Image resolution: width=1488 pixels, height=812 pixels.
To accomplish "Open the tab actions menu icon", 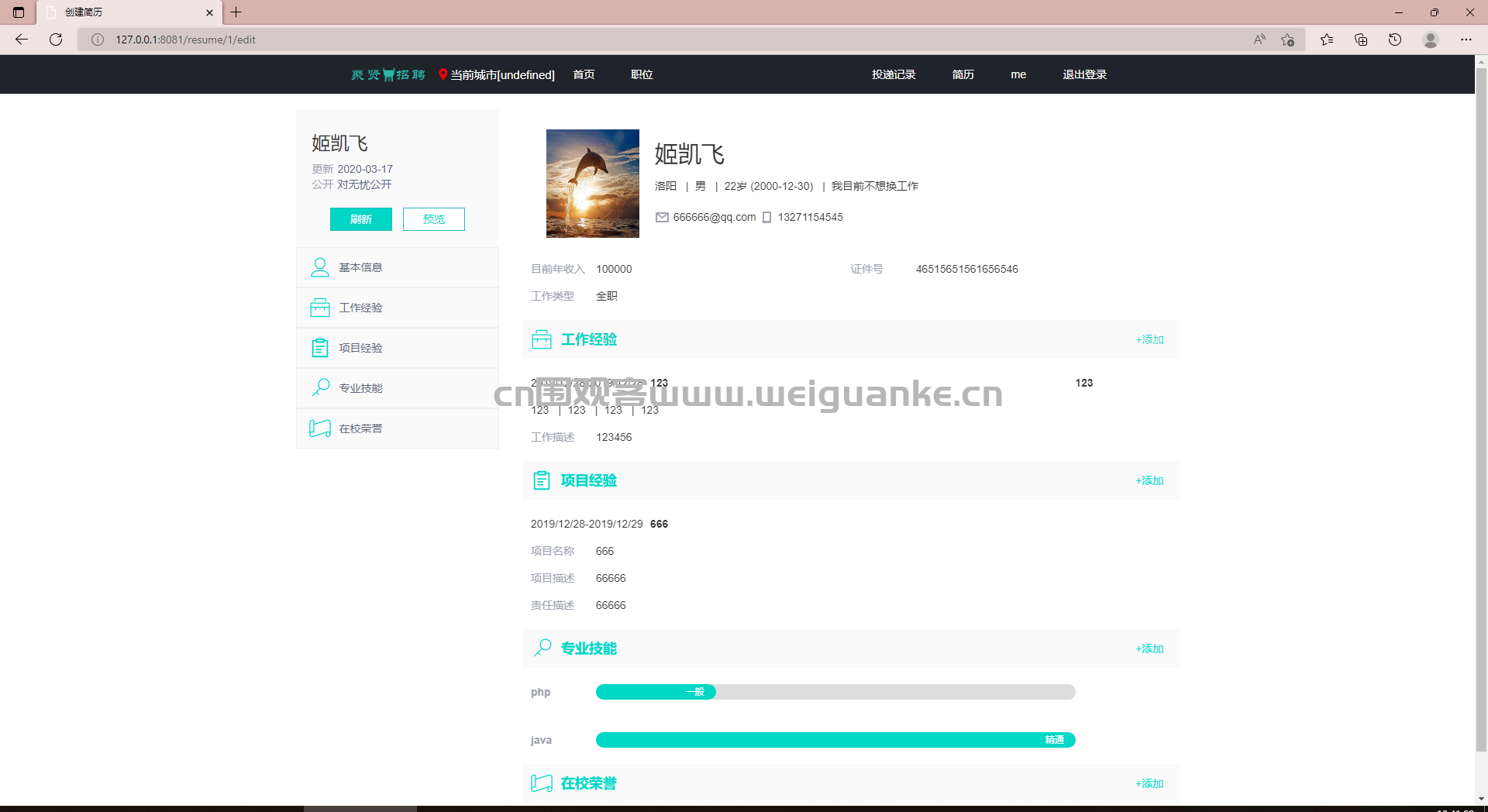I will click(19, 12).
